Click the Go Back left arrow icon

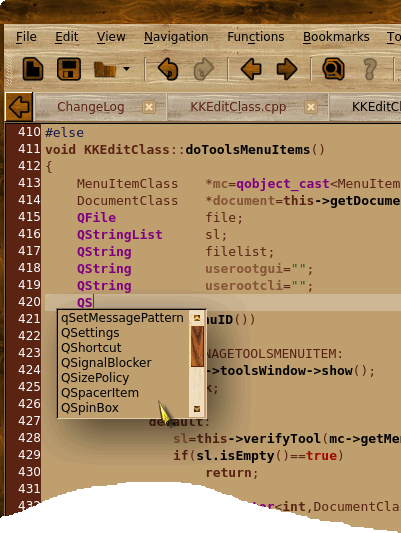pos(251,69)
